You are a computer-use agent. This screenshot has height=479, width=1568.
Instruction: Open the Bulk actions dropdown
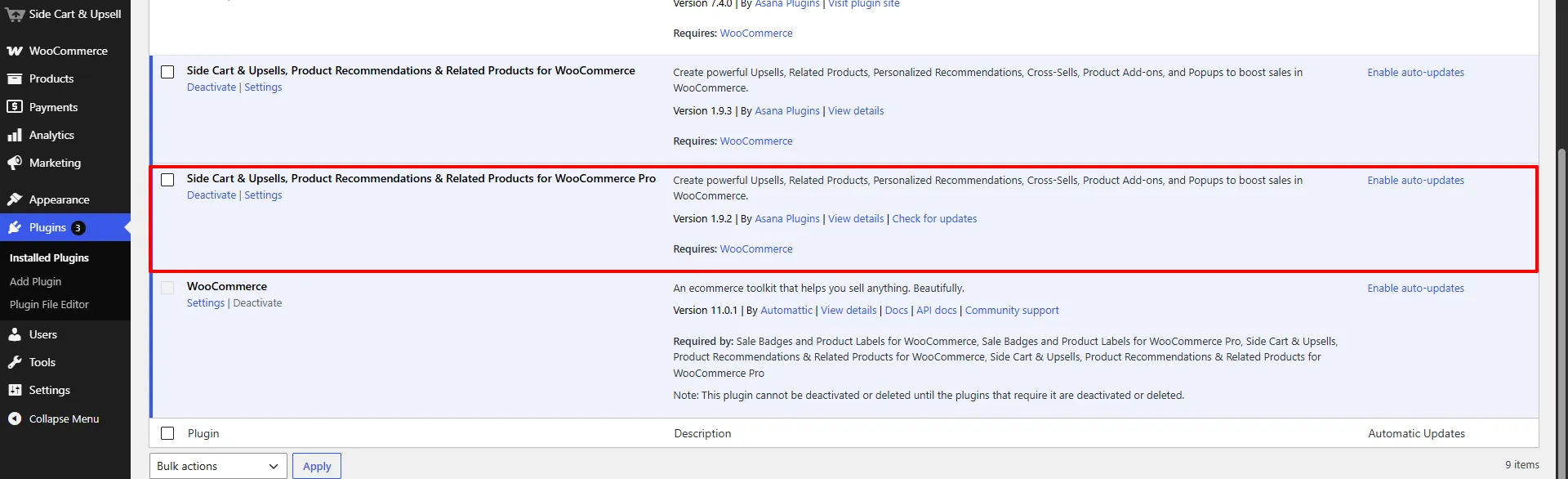coord(218,466)
